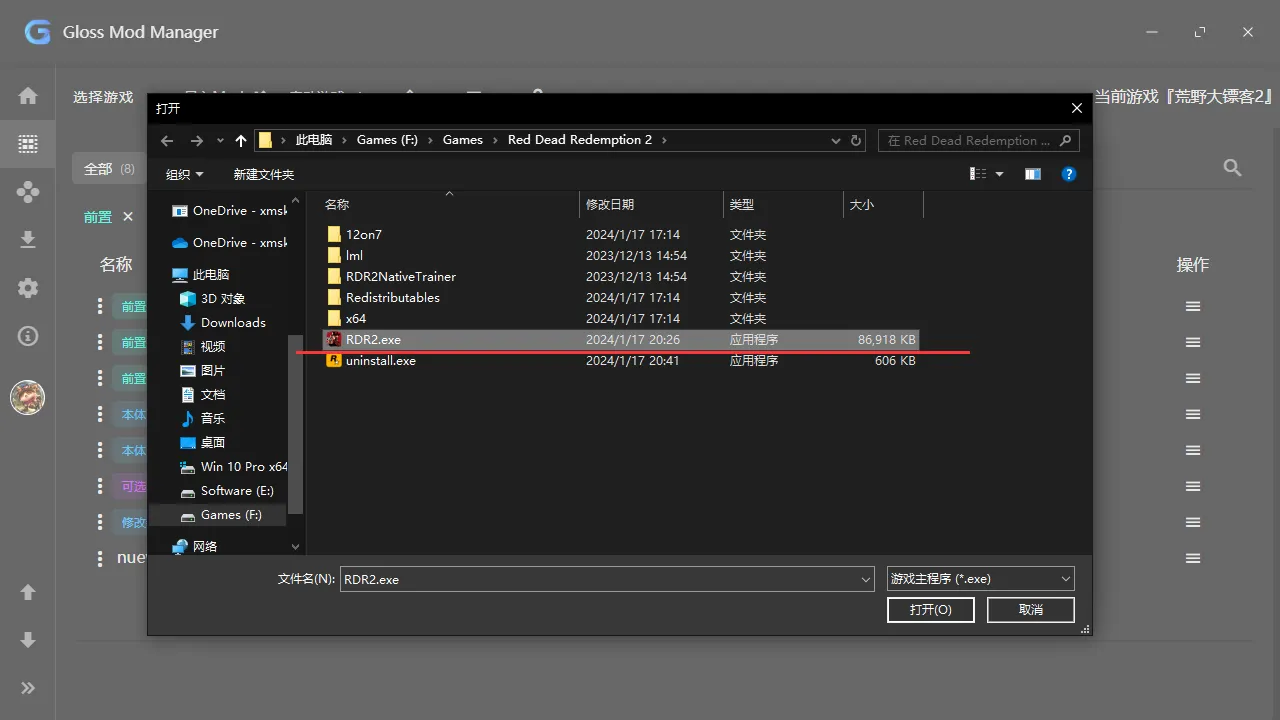Open the info/about icon in sidebar
The width and height of the screenshot is (1280, 720).
28,336
